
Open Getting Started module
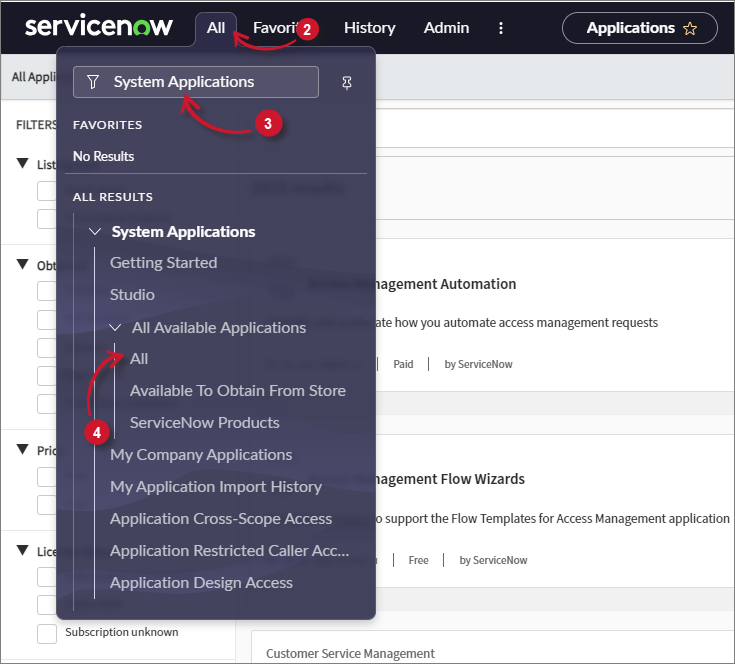163,263
